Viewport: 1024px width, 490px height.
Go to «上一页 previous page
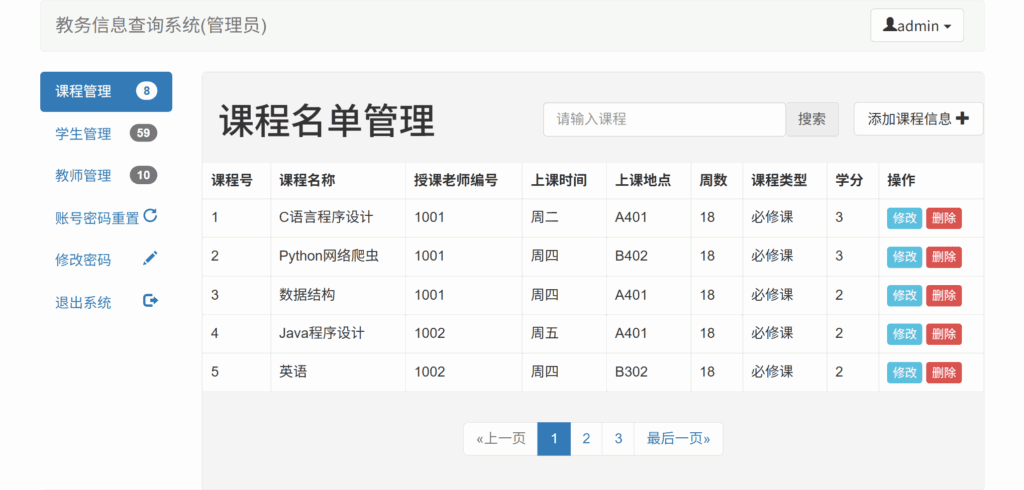(x=501, y=439)
